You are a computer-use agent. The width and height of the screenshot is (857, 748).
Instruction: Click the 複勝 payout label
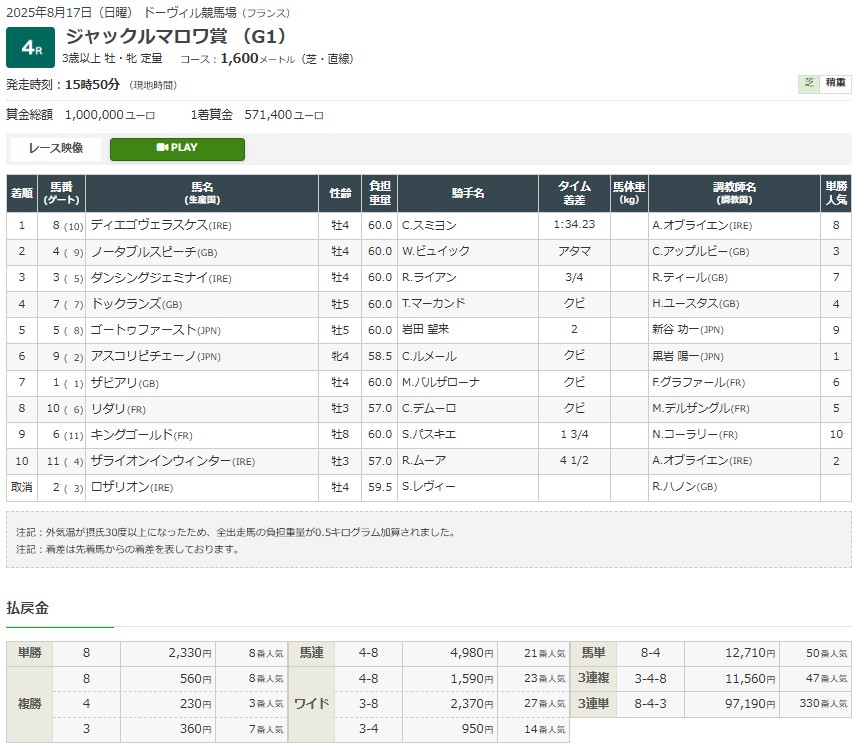pyautogui.click(x=29, y=706)
